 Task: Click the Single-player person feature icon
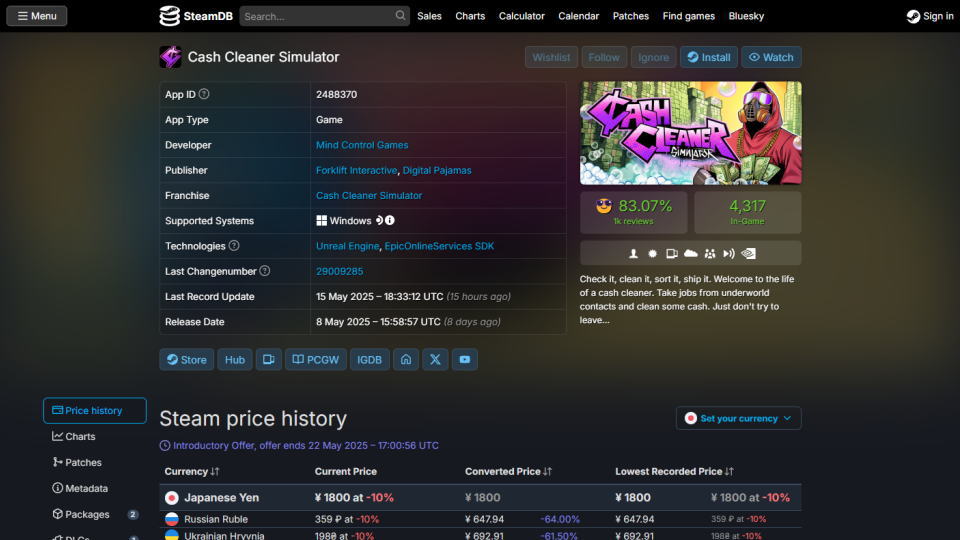coord(634,253)
